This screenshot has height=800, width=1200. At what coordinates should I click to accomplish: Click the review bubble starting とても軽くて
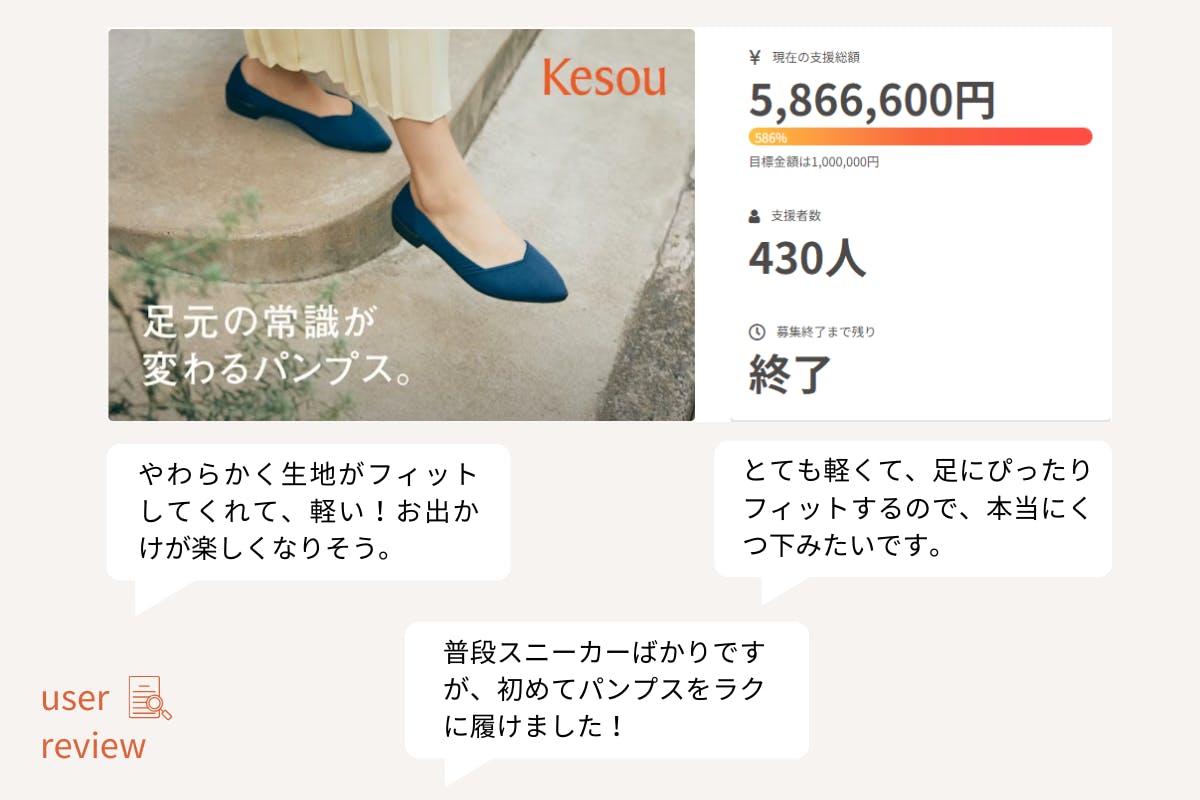point(912,508)
